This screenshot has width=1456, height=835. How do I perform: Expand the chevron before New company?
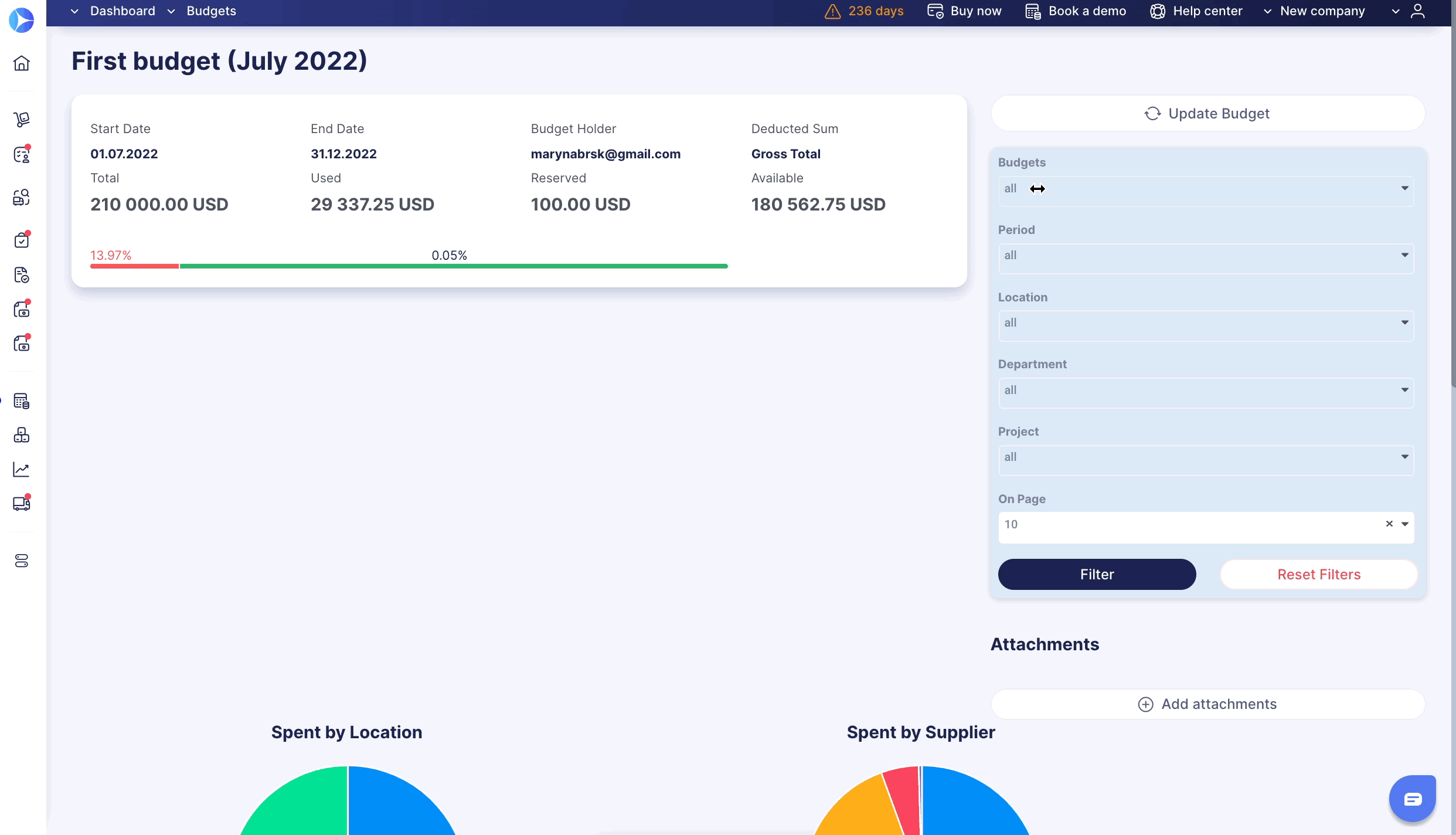[1267, 11]
